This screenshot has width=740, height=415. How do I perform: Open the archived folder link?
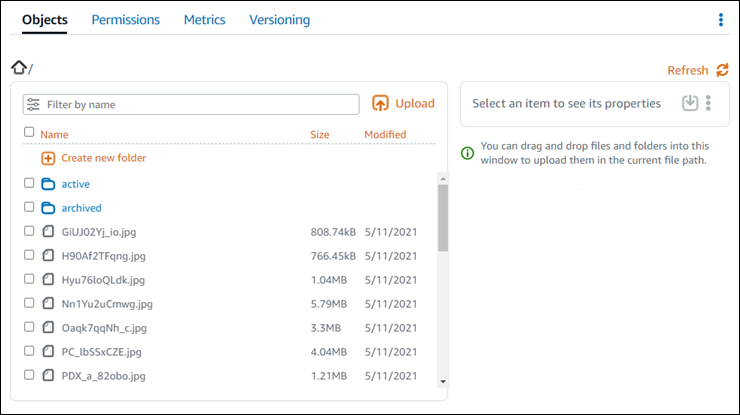tap(81, 208)
